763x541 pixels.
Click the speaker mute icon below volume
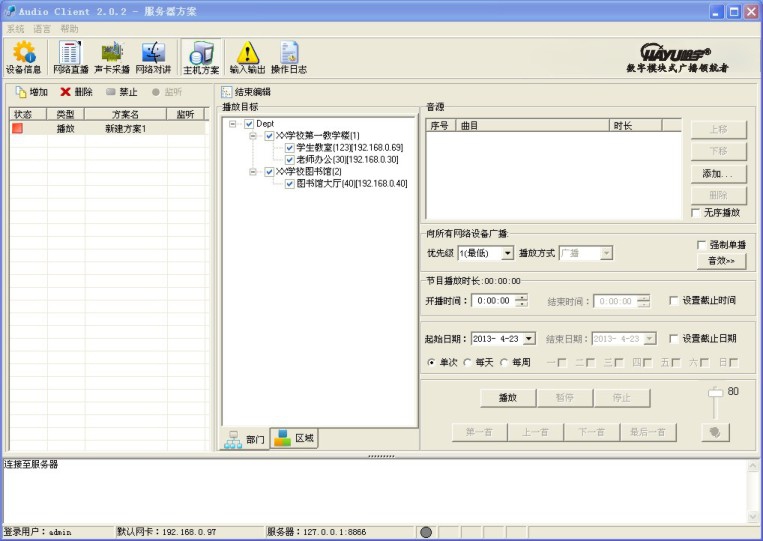pos(714,432)
